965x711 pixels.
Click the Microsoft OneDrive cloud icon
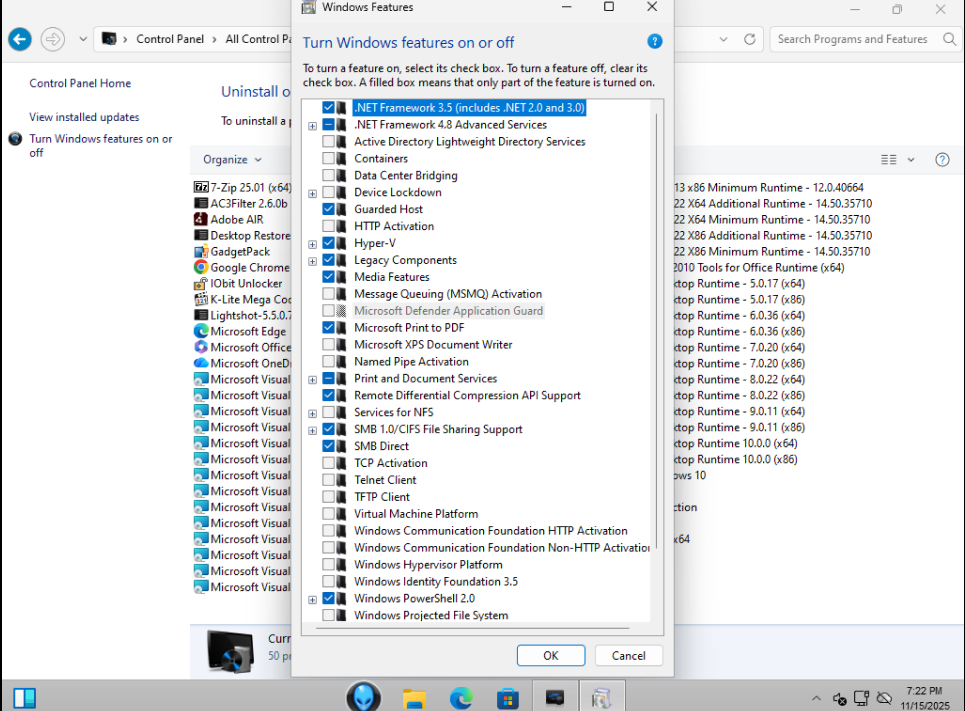pyautogui.click(x=201, y=363)
